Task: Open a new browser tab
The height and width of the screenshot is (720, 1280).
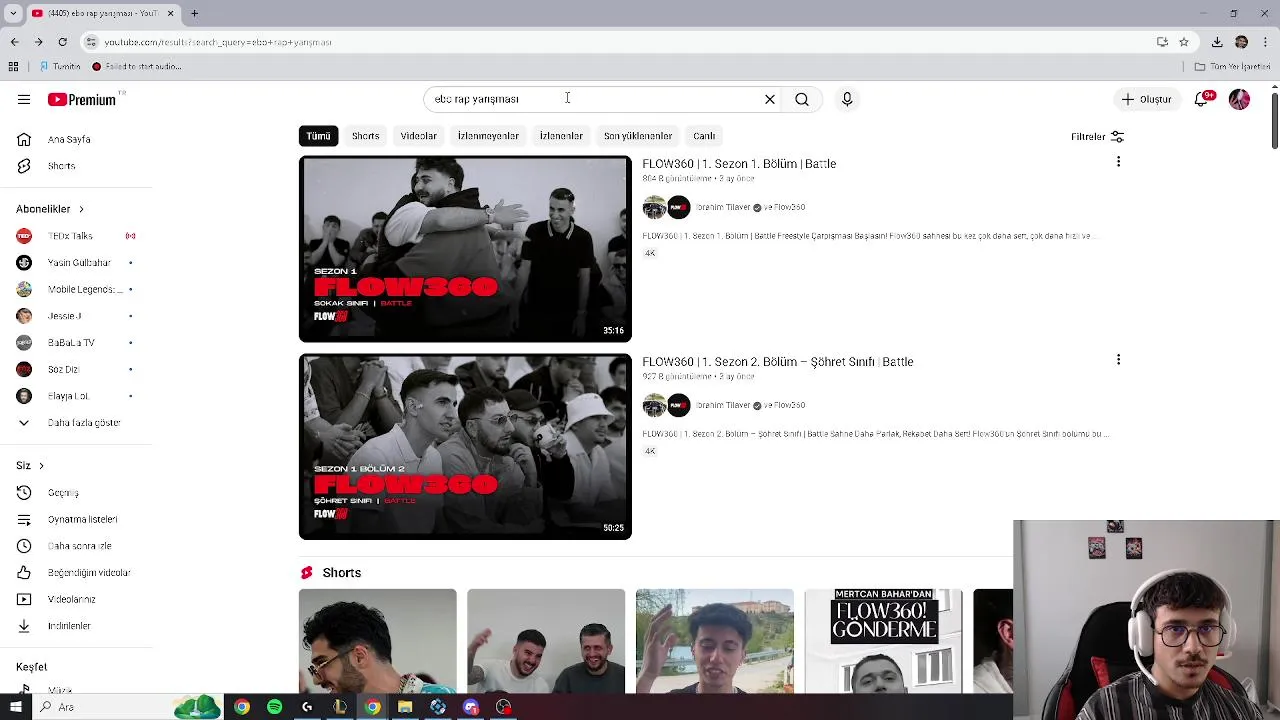Action: coord(194,13)
